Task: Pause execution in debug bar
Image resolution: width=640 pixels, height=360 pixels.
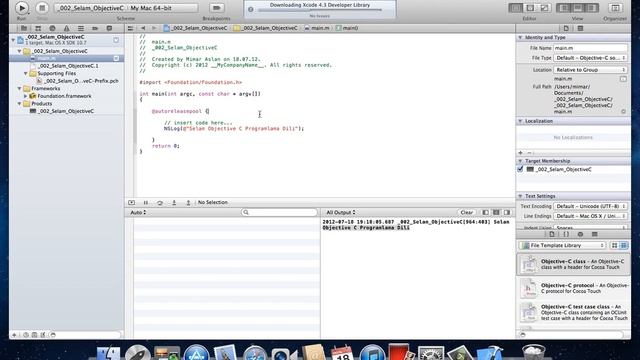Action: click(x=146, y=202)
